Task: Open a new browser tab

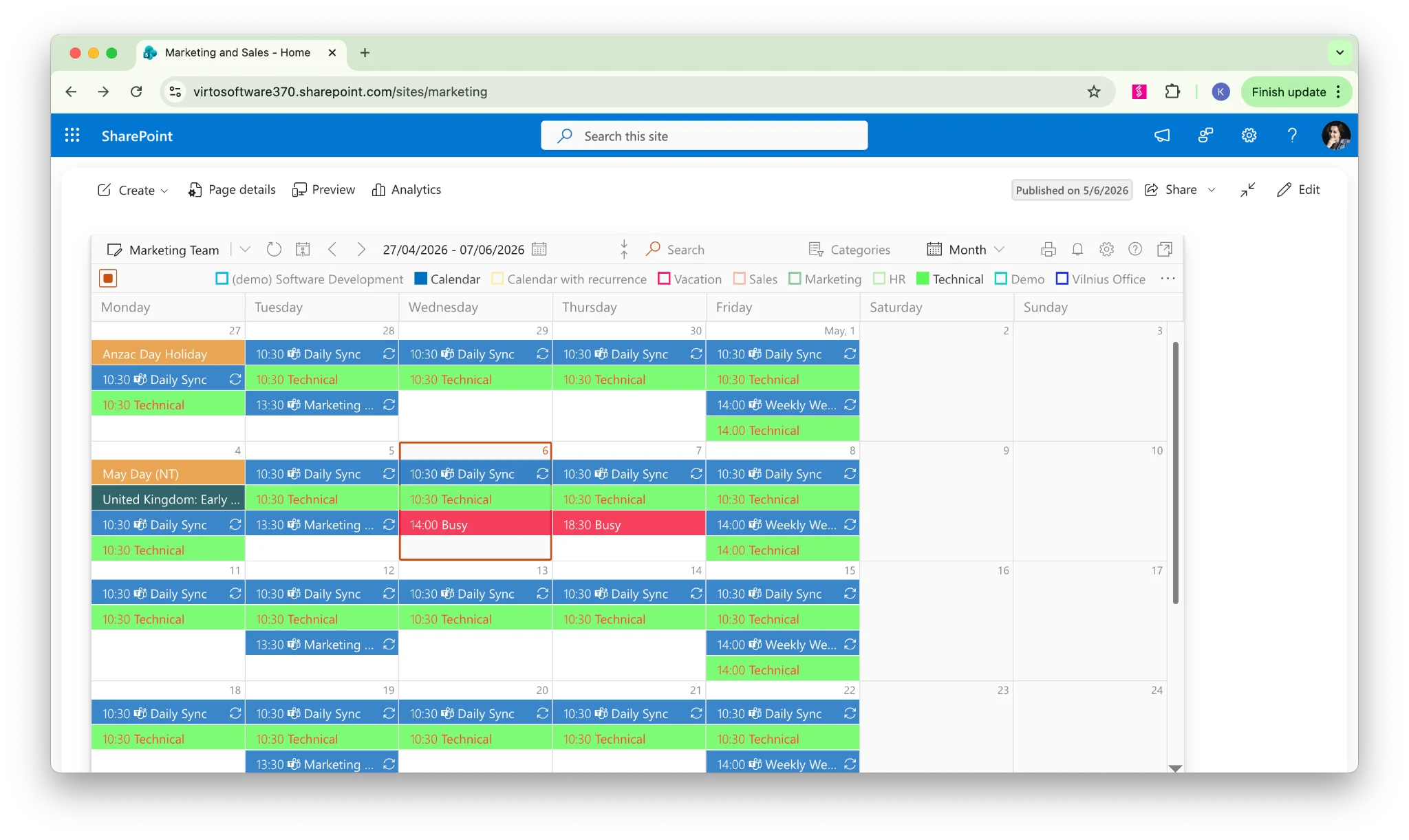Action: click(x=365, y=52)
